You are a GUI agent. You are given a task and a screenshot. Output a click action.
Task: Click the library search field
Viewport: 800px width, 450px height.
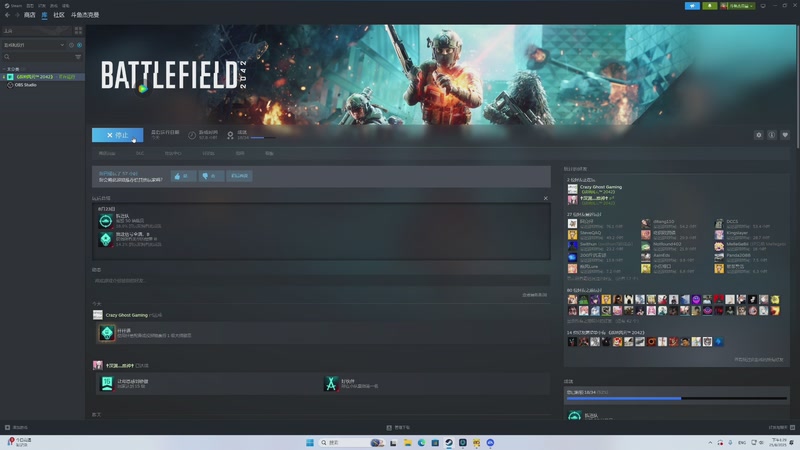(38, 57)
